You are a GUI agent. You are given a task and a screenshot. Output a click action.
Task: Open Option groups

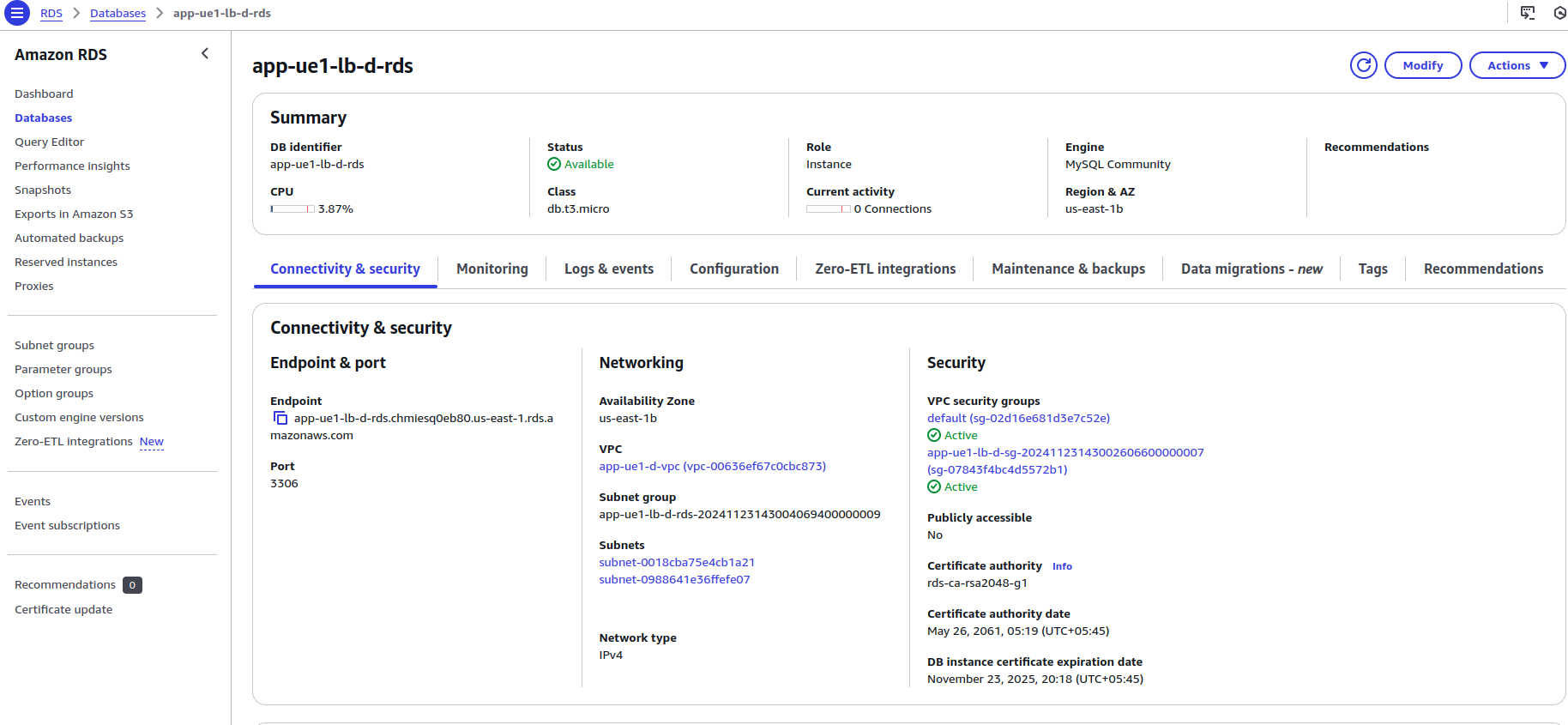tap(54, 393)
